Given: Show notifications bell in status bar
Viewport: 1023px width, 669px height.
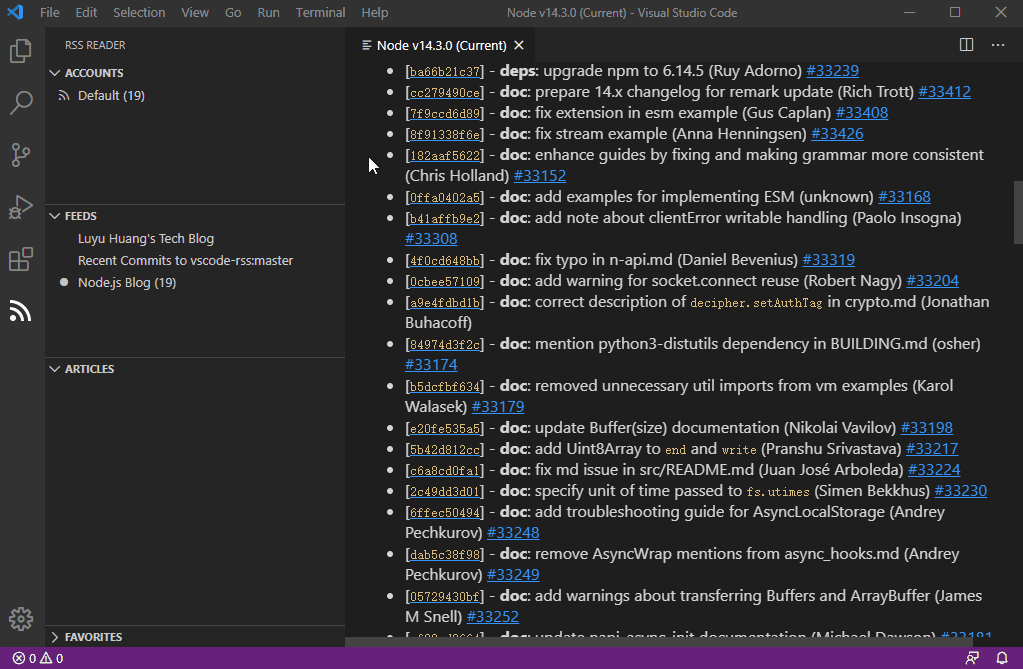Looking at the screenshot, I should pos(1002,658).
